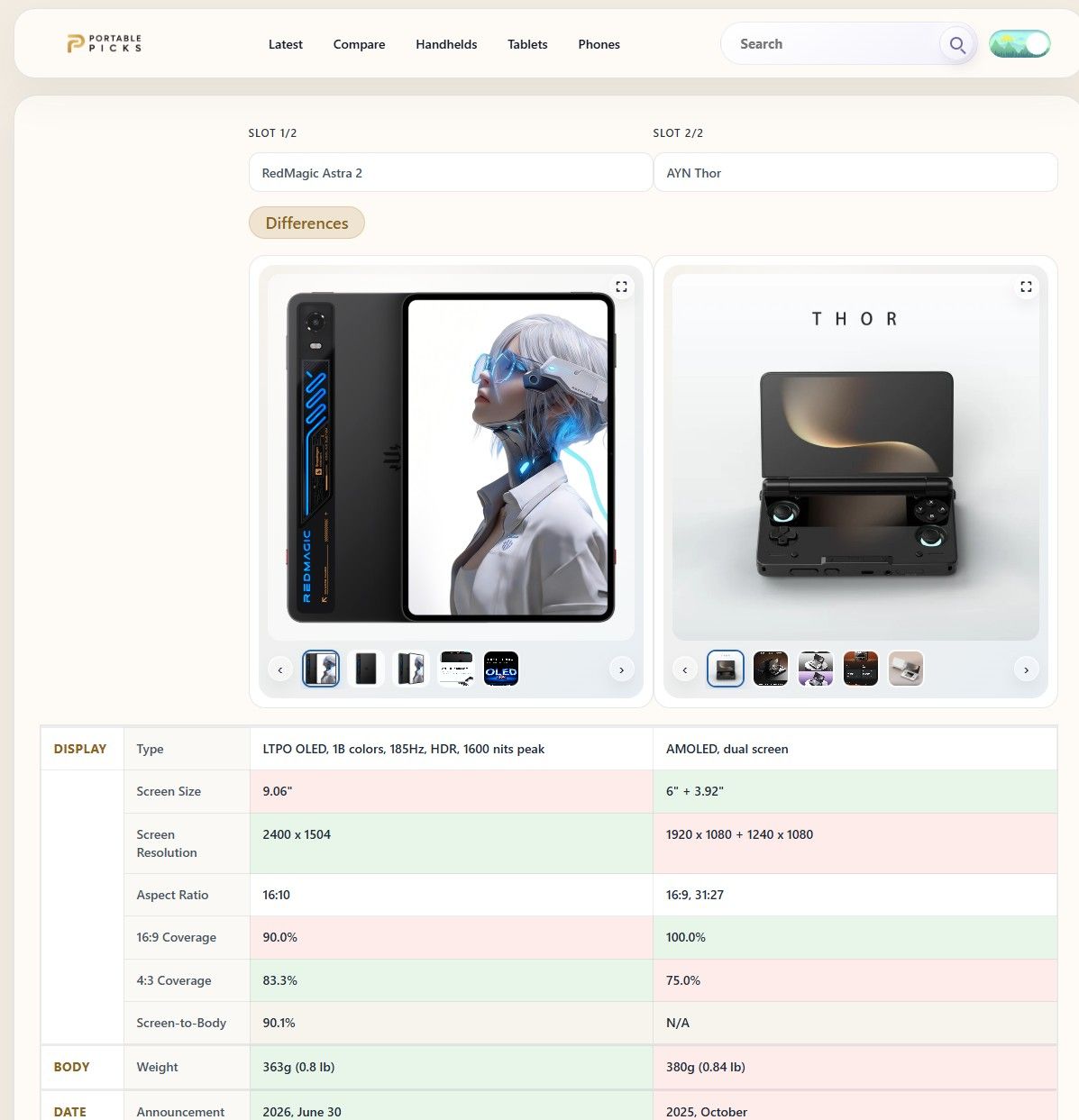
Task: Select third AYN Thor thumbnail multi-device image
Action: point(816,669)
